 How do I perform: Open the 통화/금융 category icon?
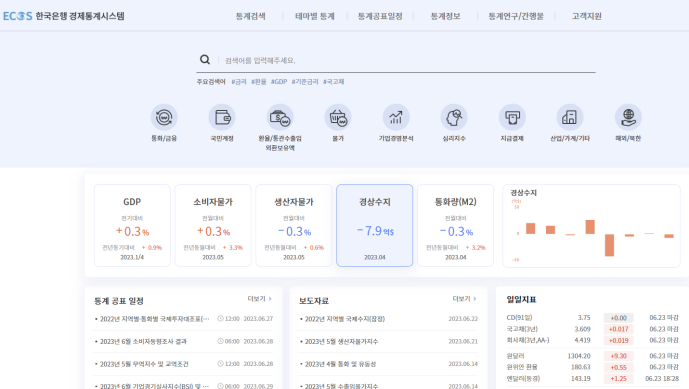pyautogui.click(x=164, y=117)
